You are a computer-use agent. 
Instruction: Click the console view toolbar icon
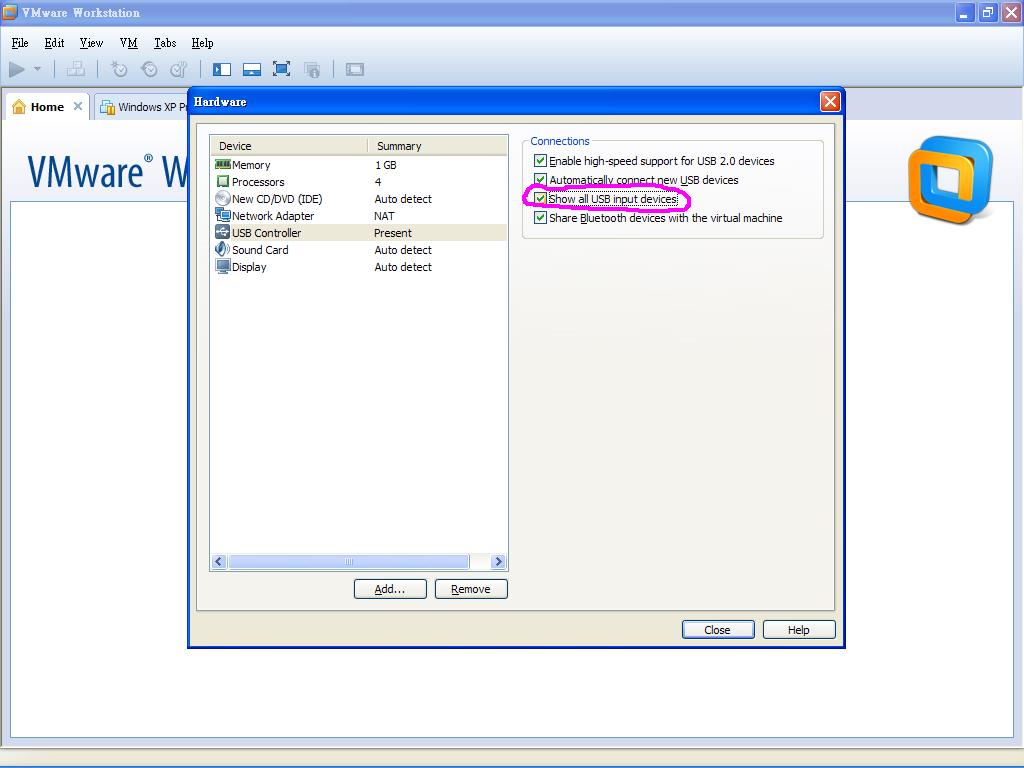point(355,69)
